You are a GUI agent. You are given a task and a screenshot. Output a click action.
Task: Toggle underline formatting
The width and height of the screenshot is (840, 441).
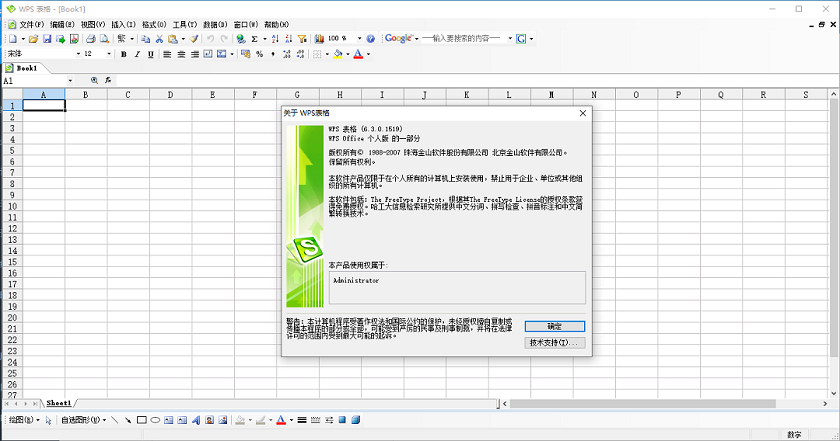151,54
